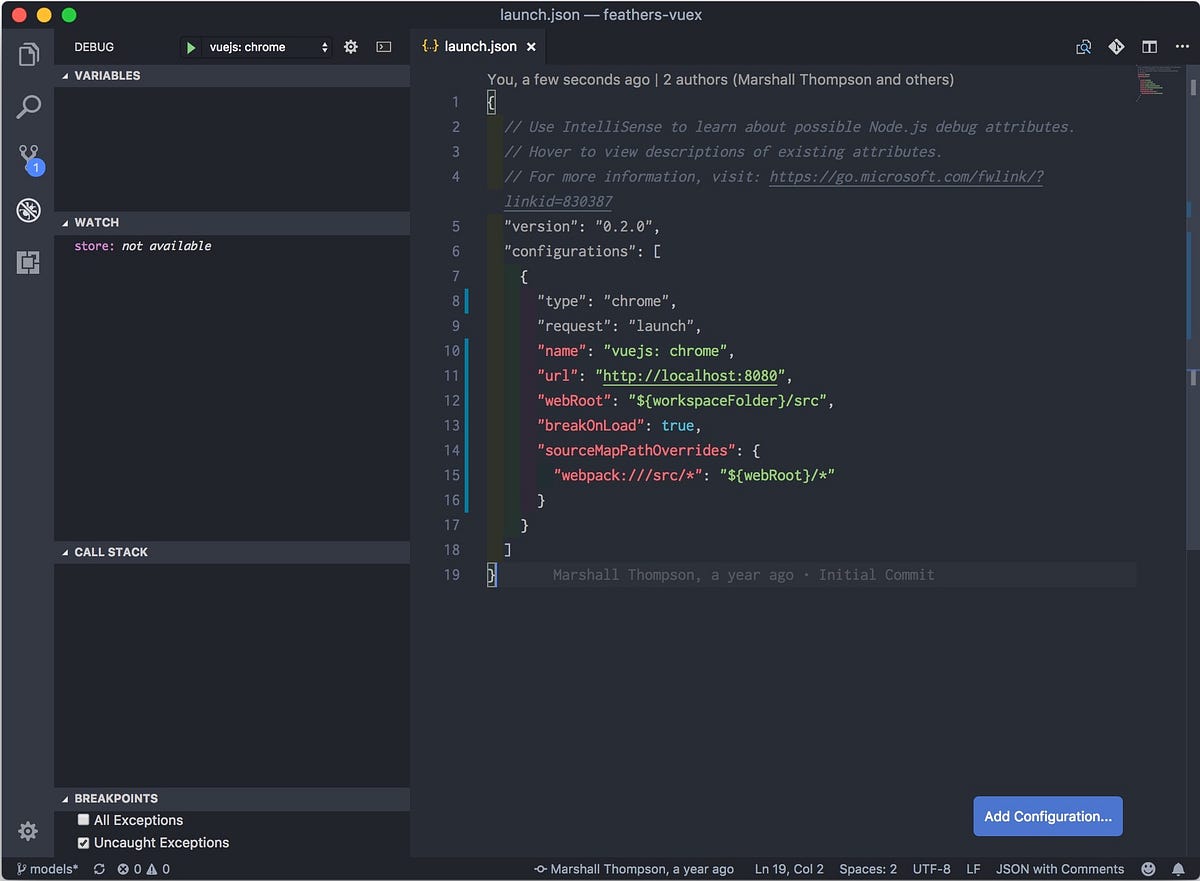This screenshot has width=1200, height=881.
Task: Open the Search view in the activity bar
Action: coord(29,105)
